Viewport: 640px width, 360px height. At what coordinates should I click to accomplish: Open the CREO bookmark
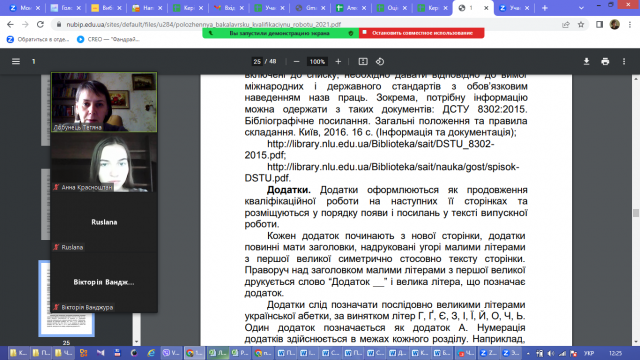[x=108, y=39]
